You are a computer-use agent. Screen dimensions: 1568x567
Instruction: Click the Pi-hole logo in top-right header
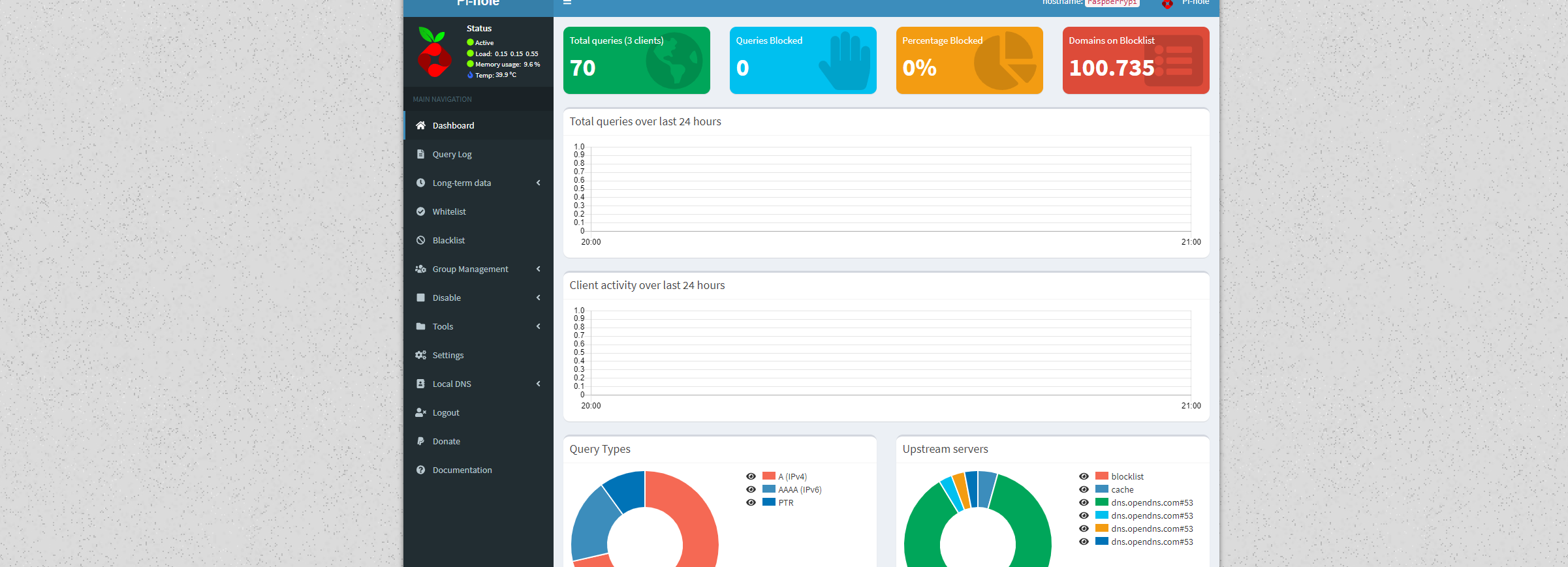[x=1167, y=3]
